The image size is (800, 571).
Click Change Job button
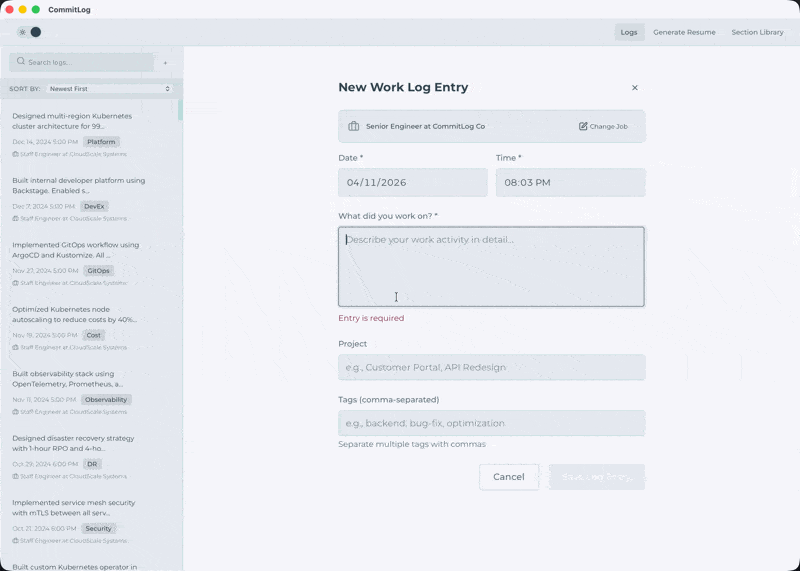coord(603,126)
